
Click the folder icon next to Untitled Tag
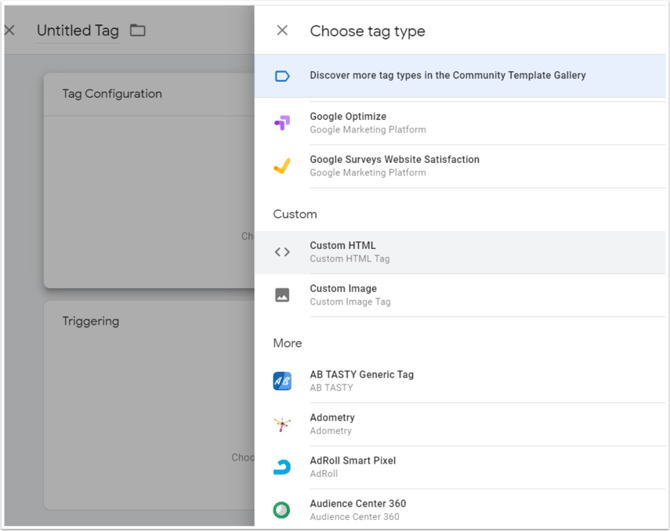[x=138, y=30]
